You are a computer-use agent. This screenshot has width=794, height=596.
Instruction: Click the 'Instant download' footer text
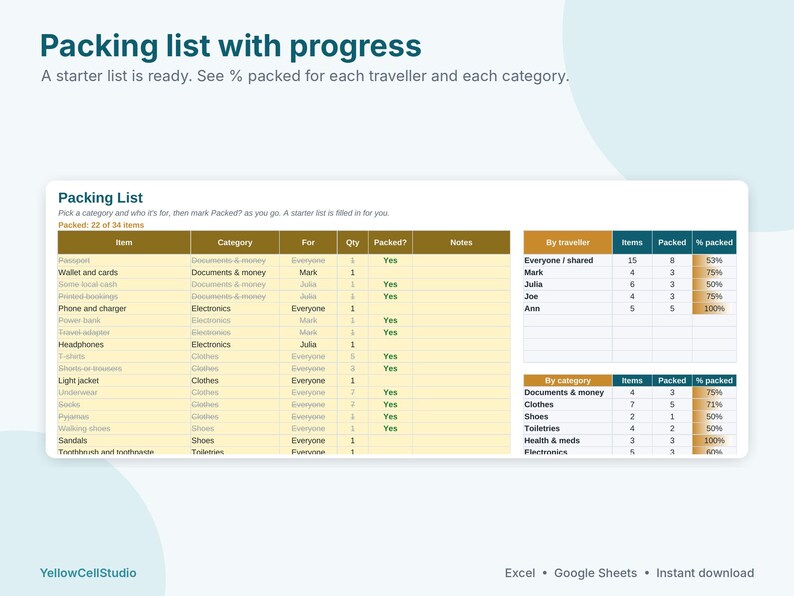coord(705,573)
